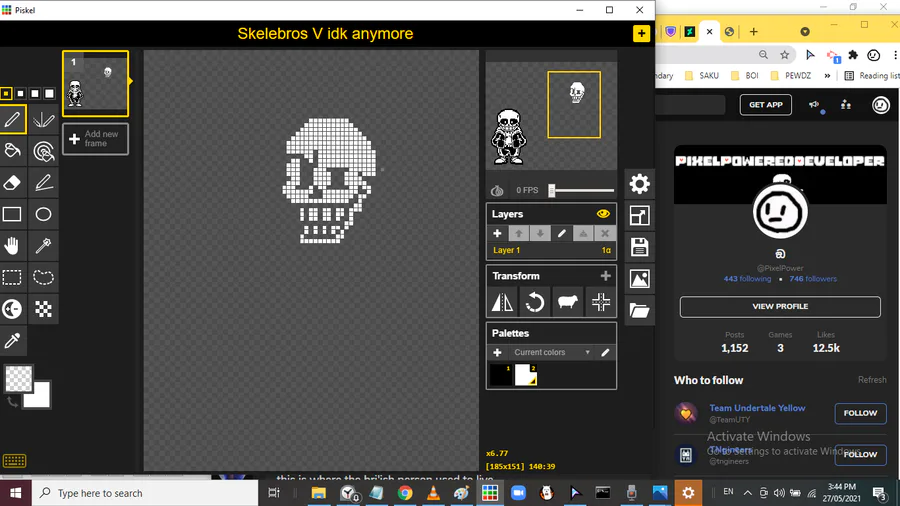The width and height of the screenshot is (900, 506).
Task: Select the Paint bucket tool
Action: 13,151
